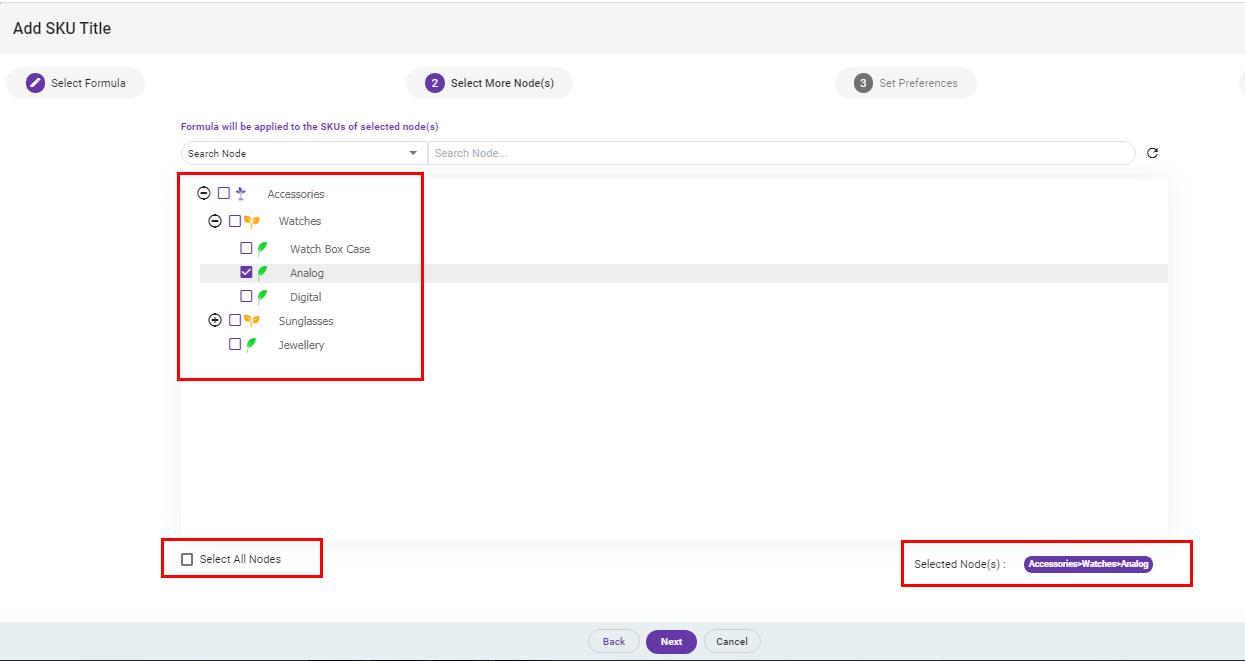
Task: Open the Select More Node(s) step
Action: pyautogui.click(x=489, y=83)
